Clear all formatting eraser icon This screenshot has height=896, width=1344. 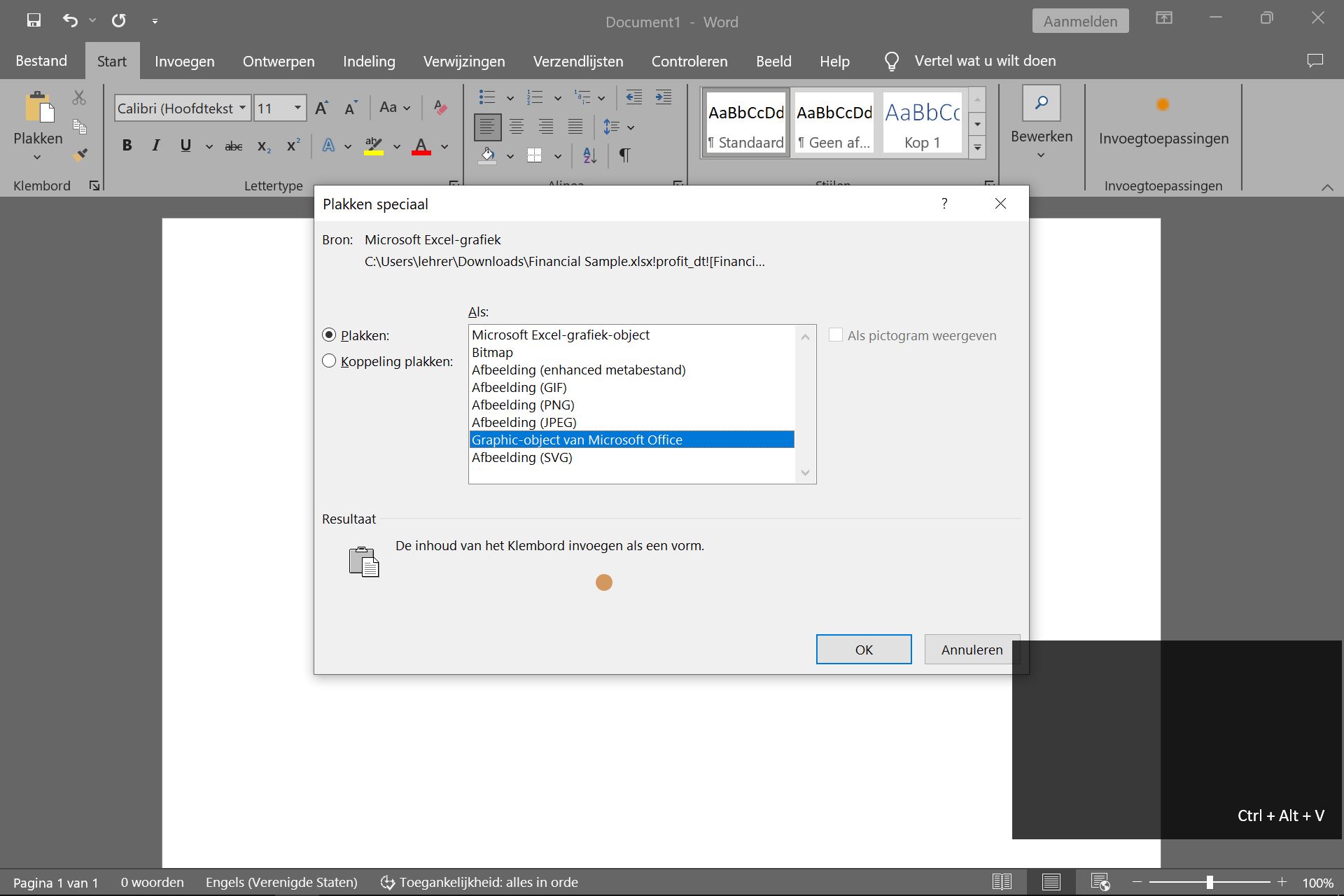click(440, 108)
